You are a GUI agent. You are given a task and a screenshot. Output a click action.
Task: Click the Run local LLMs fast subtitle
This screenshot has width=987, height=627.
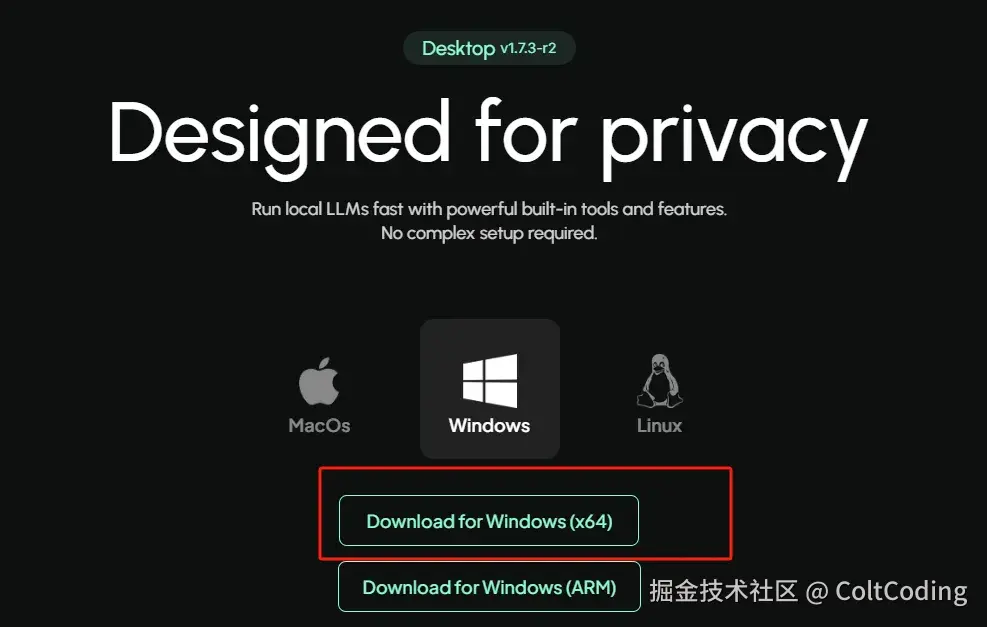click(489, 209)
